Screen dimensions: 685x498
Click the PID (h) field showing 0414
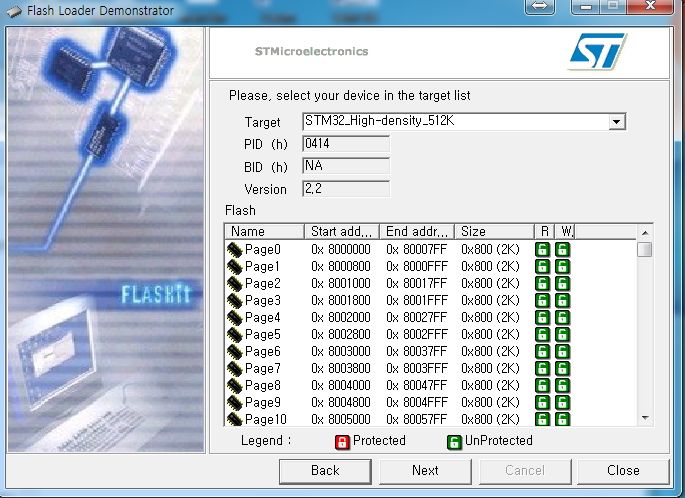346,144
